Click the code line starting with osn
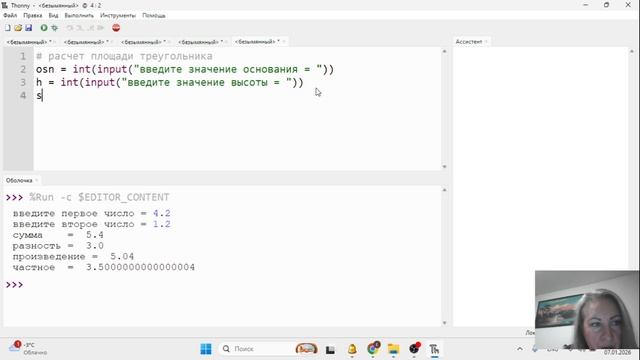Screen dimensions: 640x360 (185, 69)
